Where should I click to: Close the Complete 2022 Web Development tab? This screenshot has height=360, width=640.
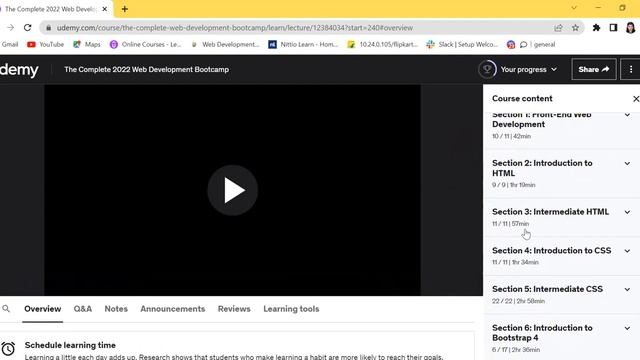point(104,9)
